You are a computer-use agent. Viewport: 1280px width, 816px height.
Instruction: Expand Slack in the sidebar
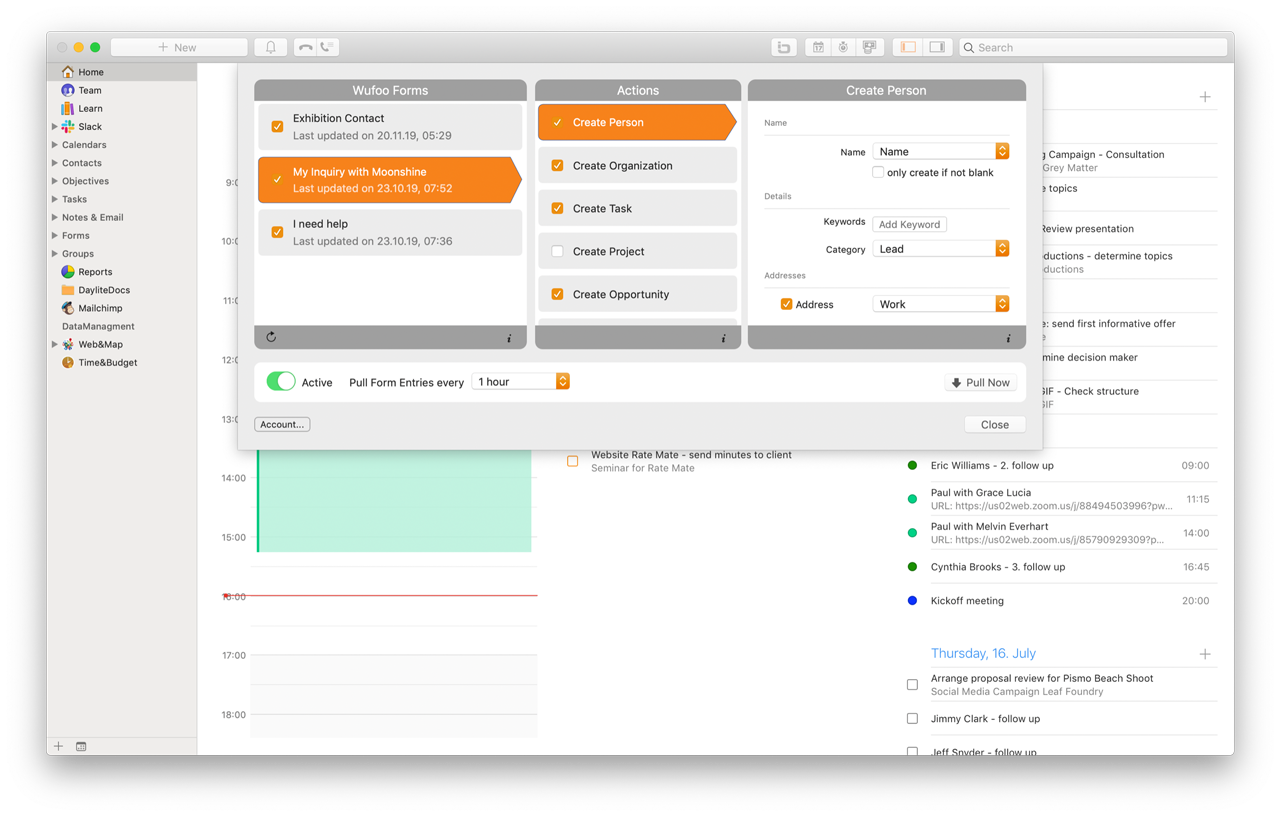tap(54, 127)
